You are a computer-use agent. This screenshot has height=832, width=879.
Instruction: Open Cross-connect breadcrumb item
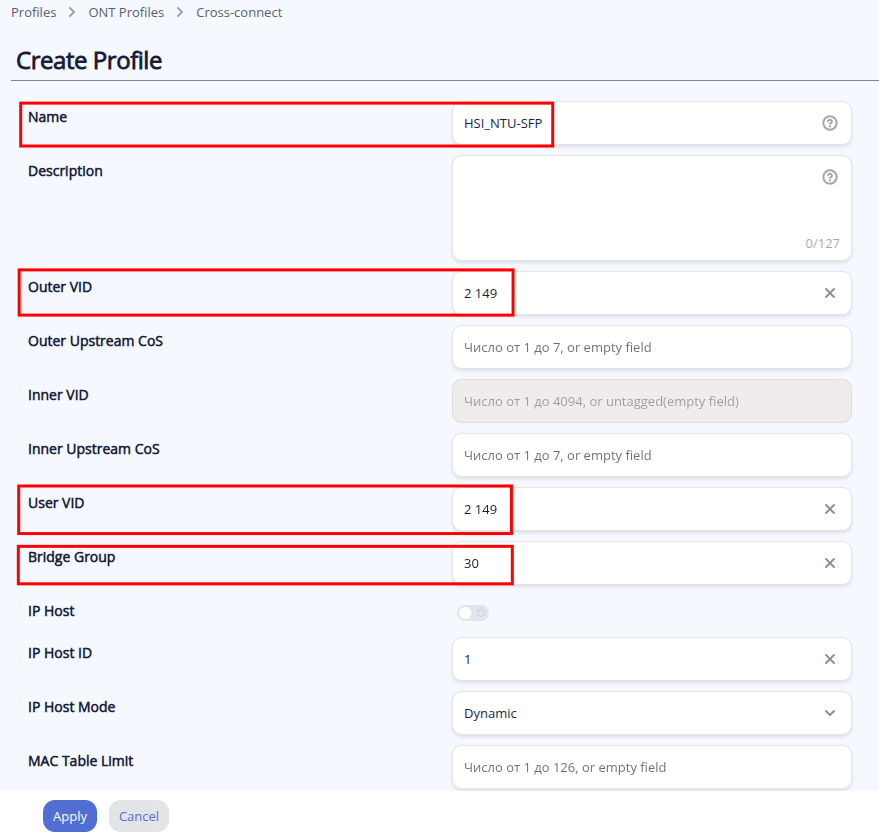(x=239, y=13)
